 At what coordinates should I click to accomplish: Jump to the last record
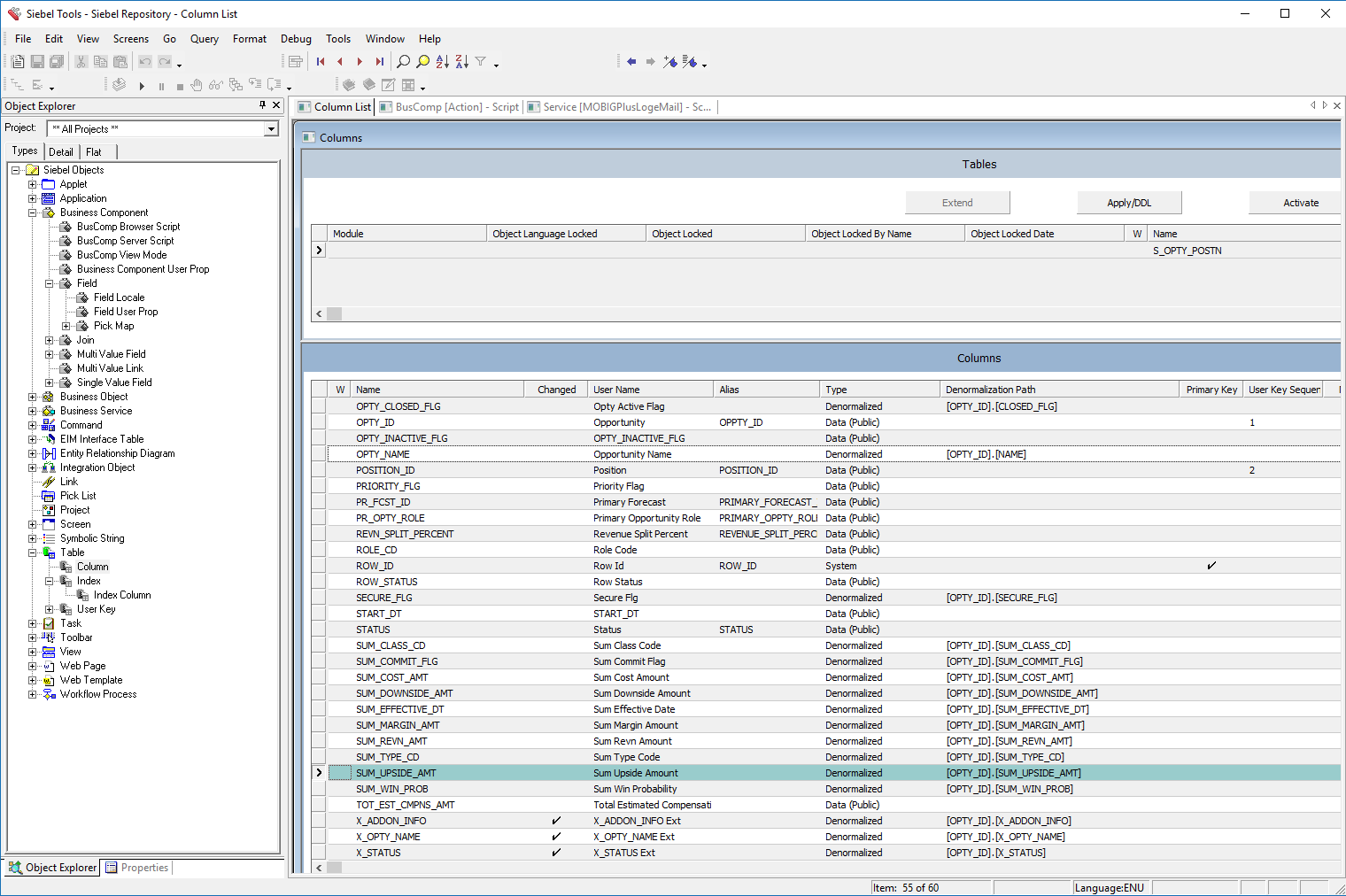pyautogui.click(x=379, y=62)
